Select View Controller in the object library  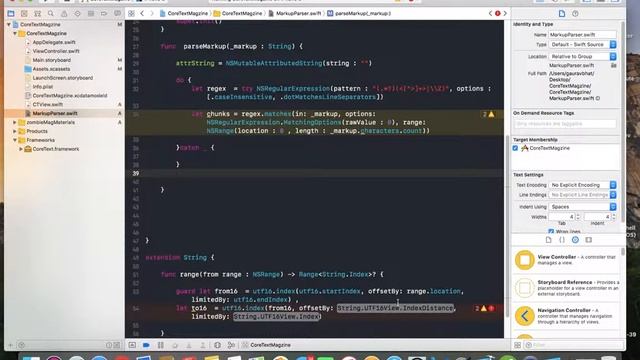(567, 260)
